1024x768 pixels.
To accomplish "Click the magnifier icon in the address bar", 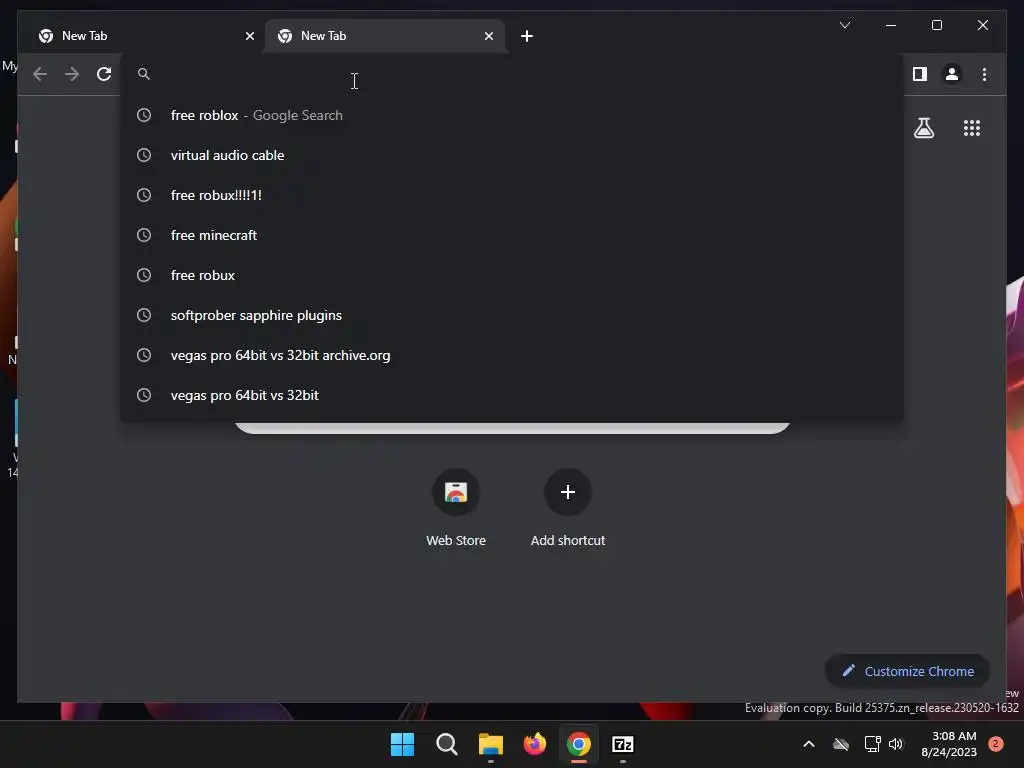I will 144,74.
